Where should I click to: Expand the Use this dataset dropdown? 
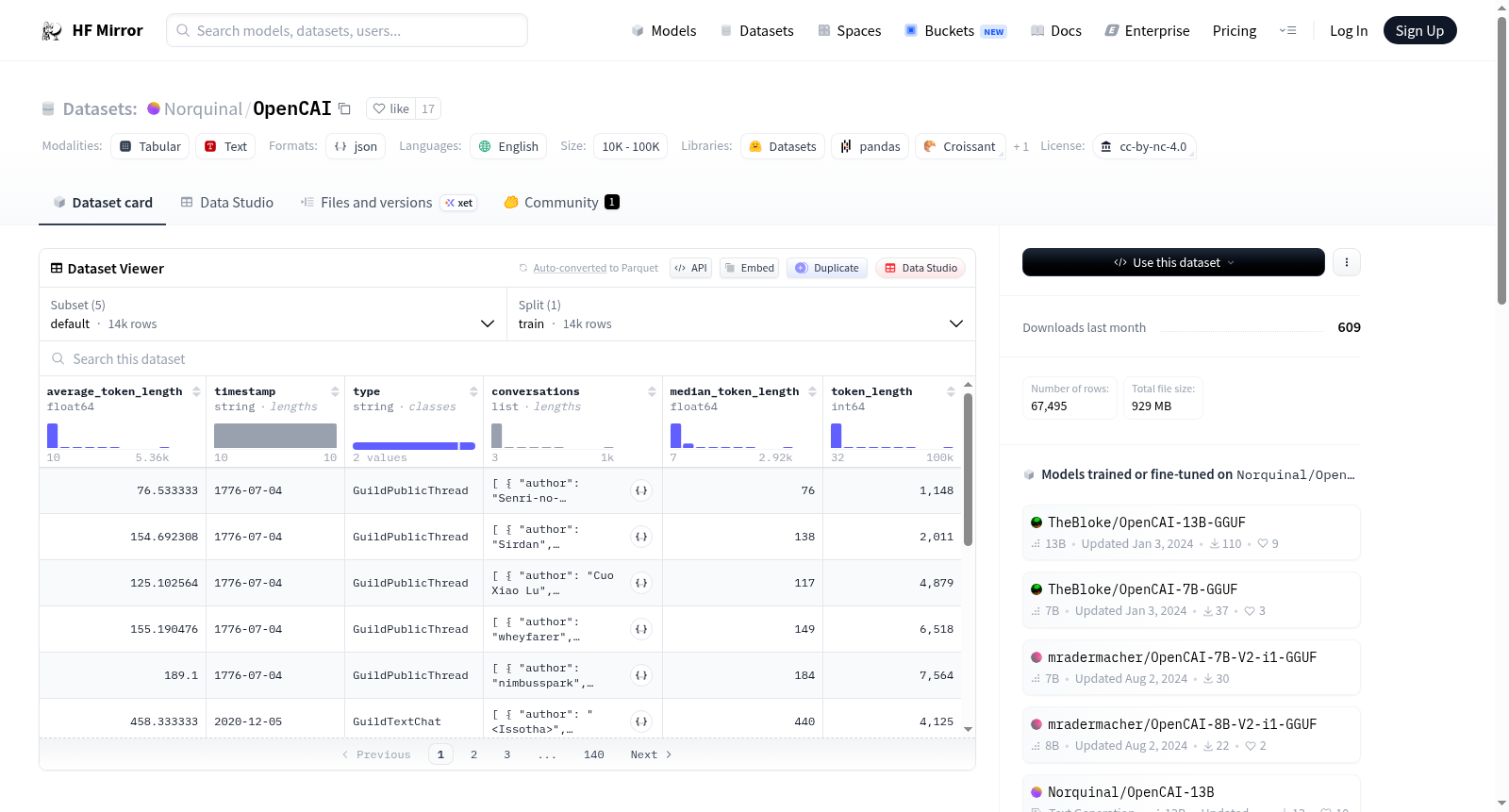click(1173, 262)
